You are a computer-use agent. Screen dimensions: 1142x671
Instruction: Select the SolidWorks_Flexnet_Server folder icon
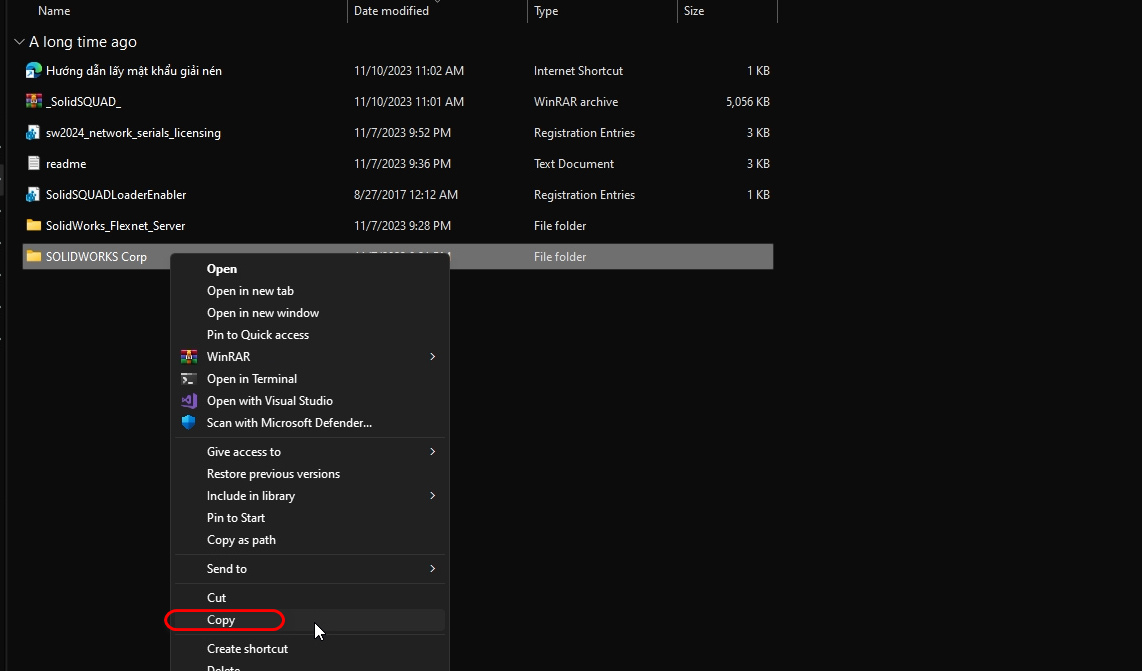point(34,225)
